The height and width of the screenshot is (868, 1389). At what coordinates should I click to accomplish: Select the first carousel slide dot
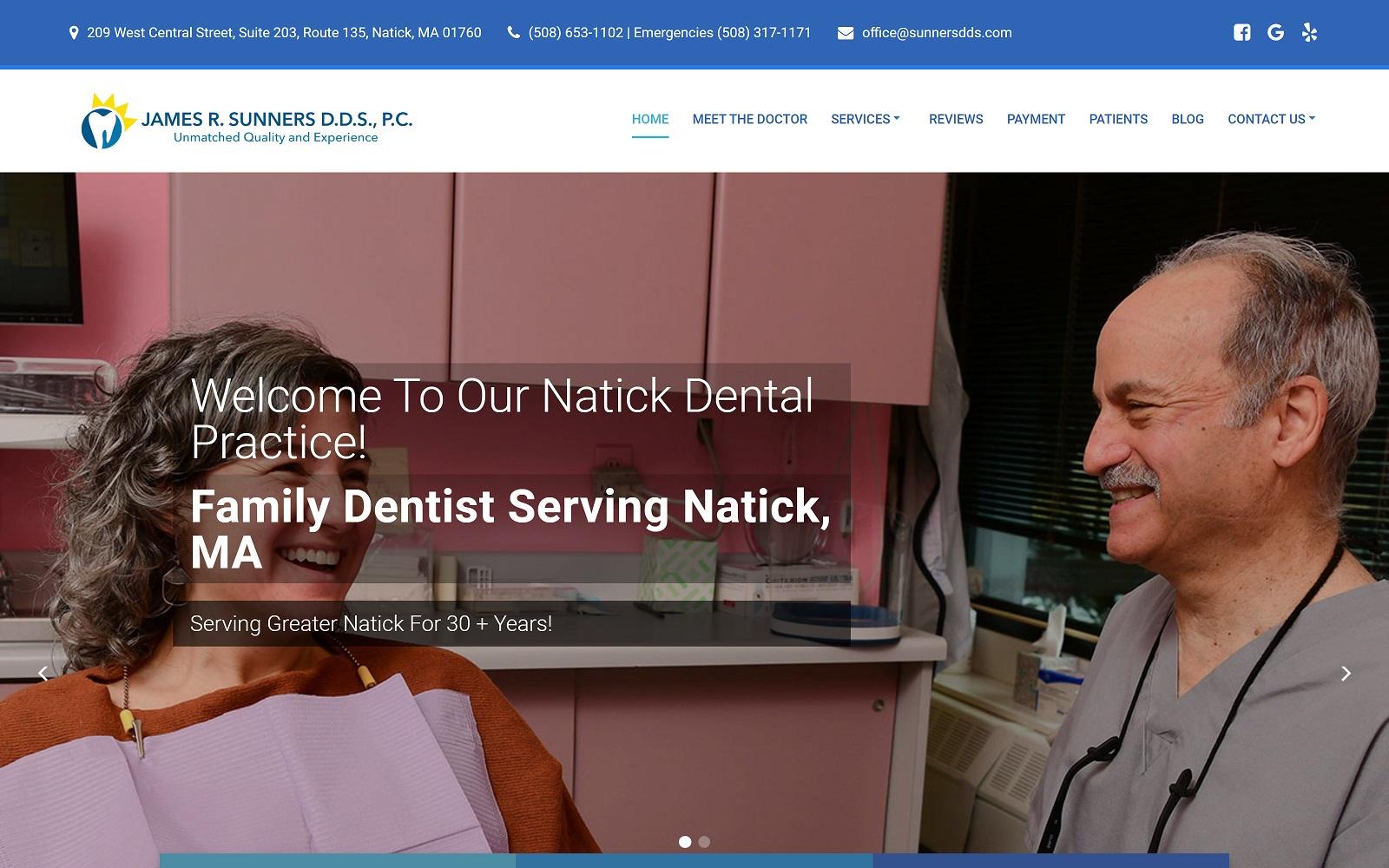tap(685, 841)
